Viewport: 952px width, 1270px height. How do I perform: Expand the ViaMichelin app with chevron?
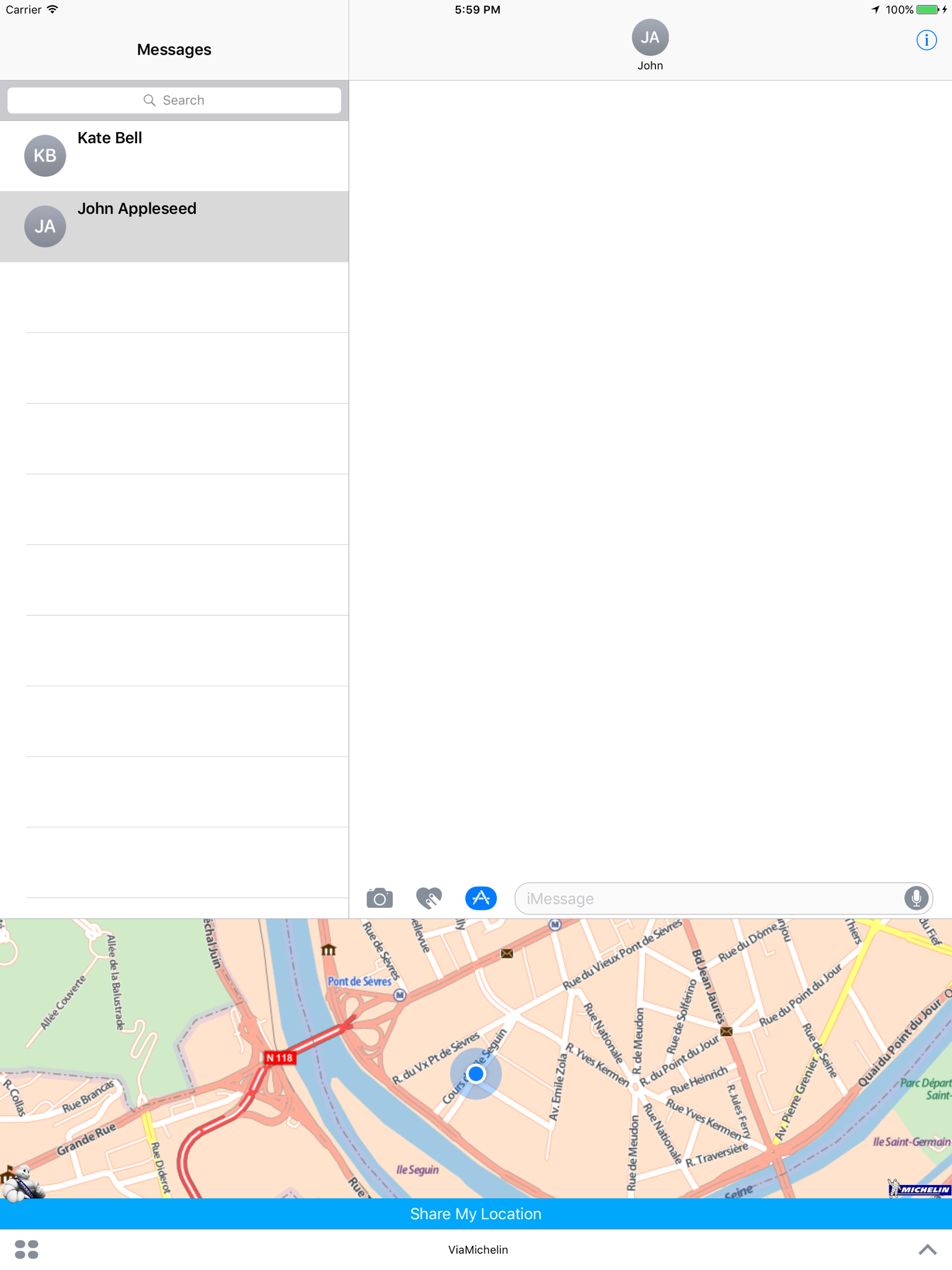(927, 1250)
